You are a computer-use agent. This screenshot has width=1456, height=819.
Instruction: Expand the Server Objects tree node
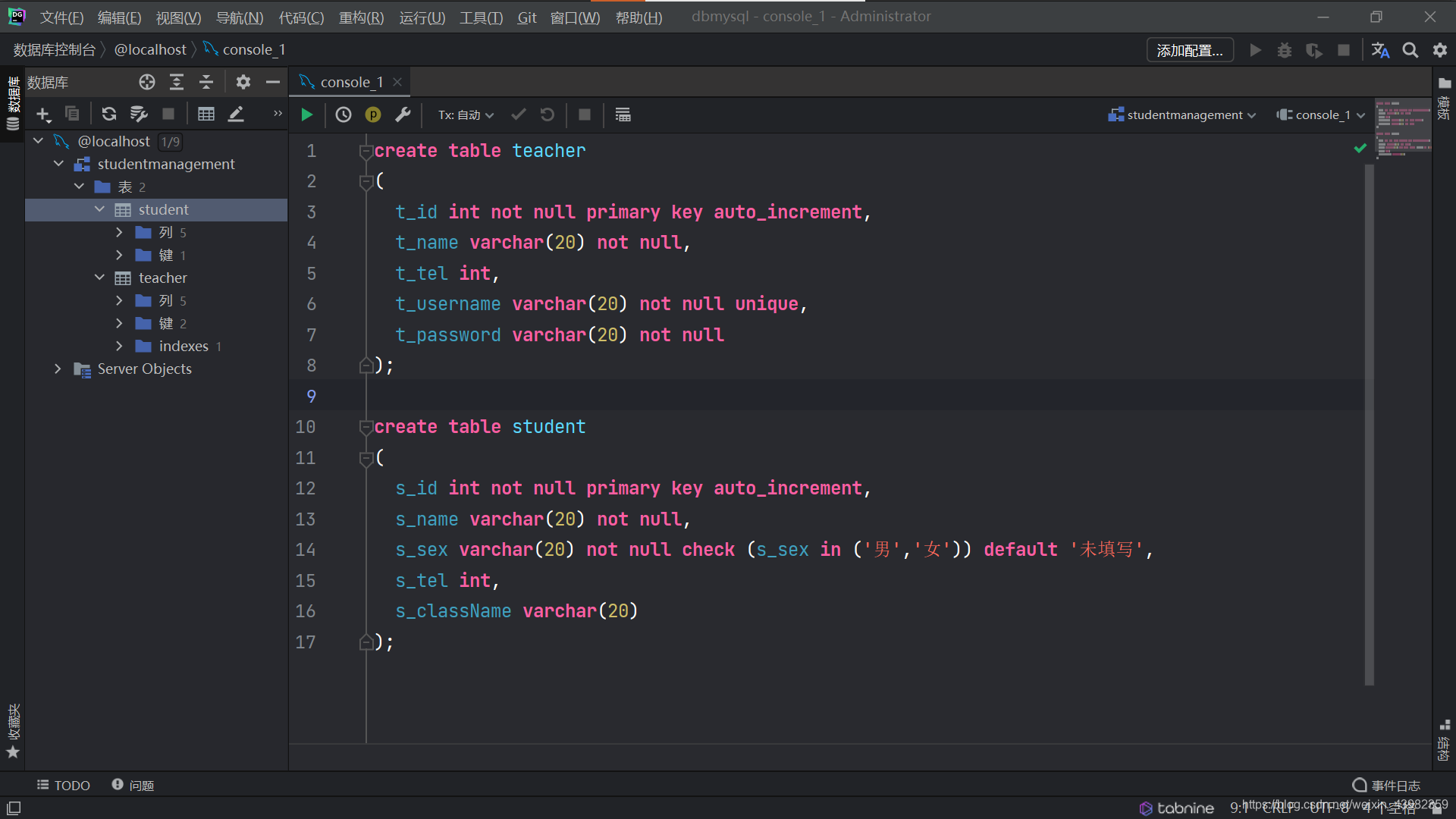pyautogui.click(x=58, y=369)
